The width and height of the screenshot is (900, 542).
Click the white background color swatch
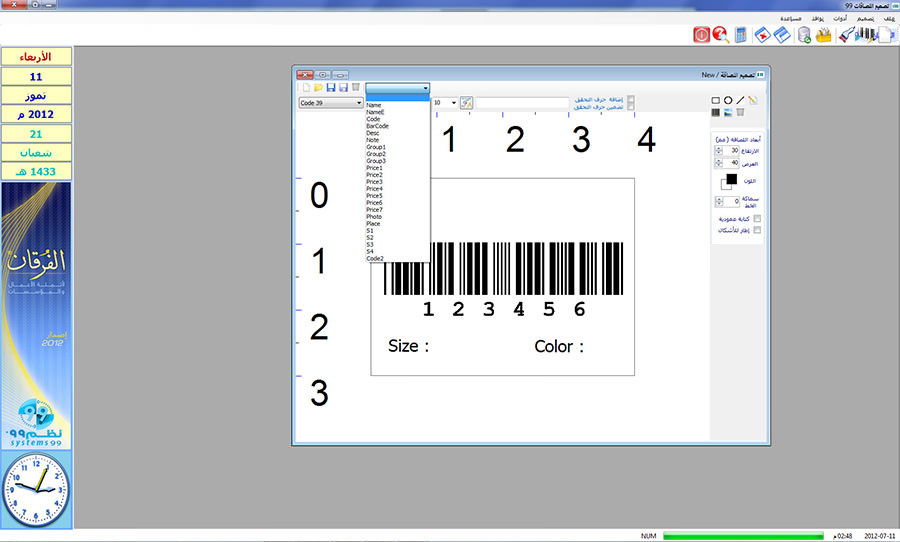pos(724,185)
